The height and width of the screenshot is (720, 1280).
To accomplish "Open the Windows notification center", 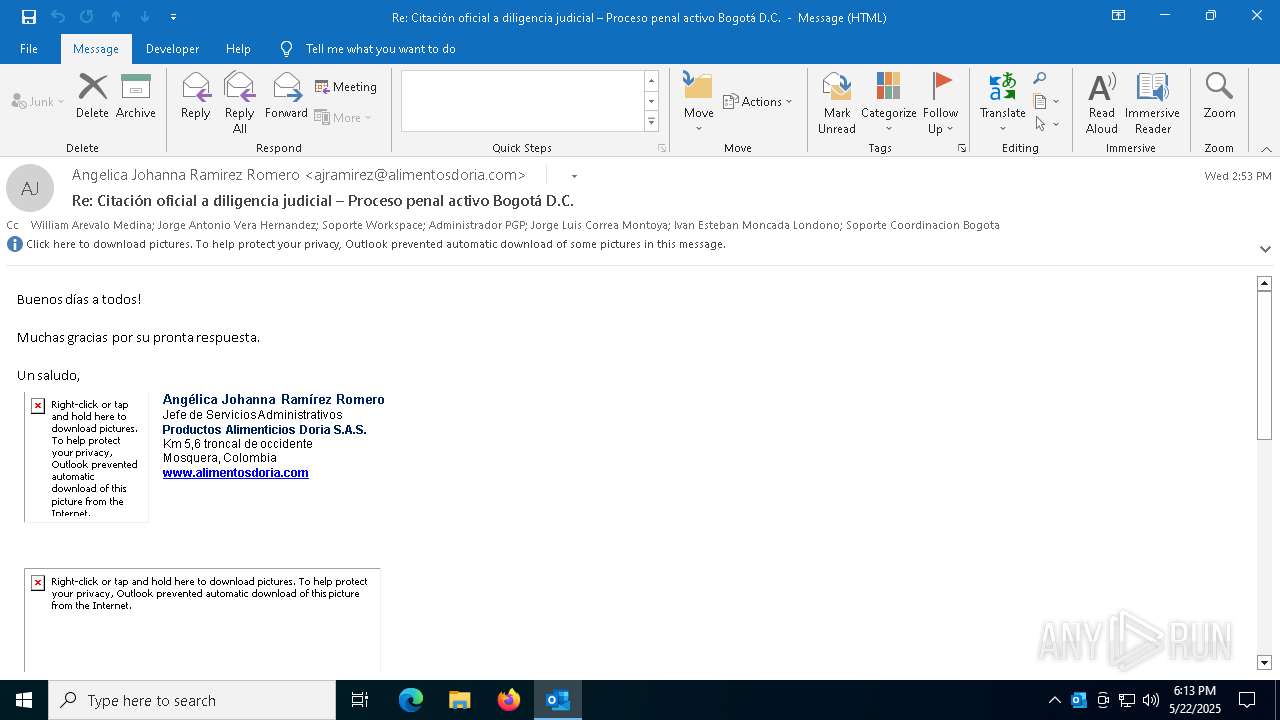I will tap(1247, 700).
